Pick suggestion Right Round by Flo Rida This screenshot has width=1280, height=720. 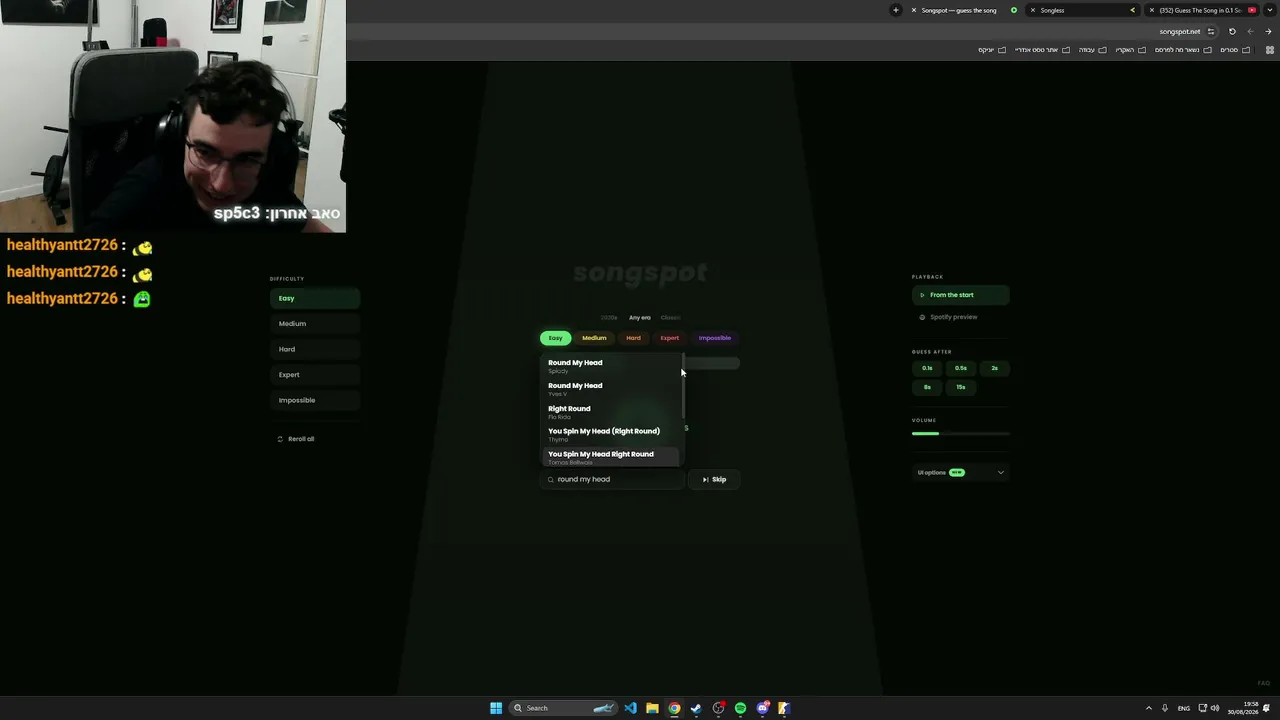(x=611, y=412)
